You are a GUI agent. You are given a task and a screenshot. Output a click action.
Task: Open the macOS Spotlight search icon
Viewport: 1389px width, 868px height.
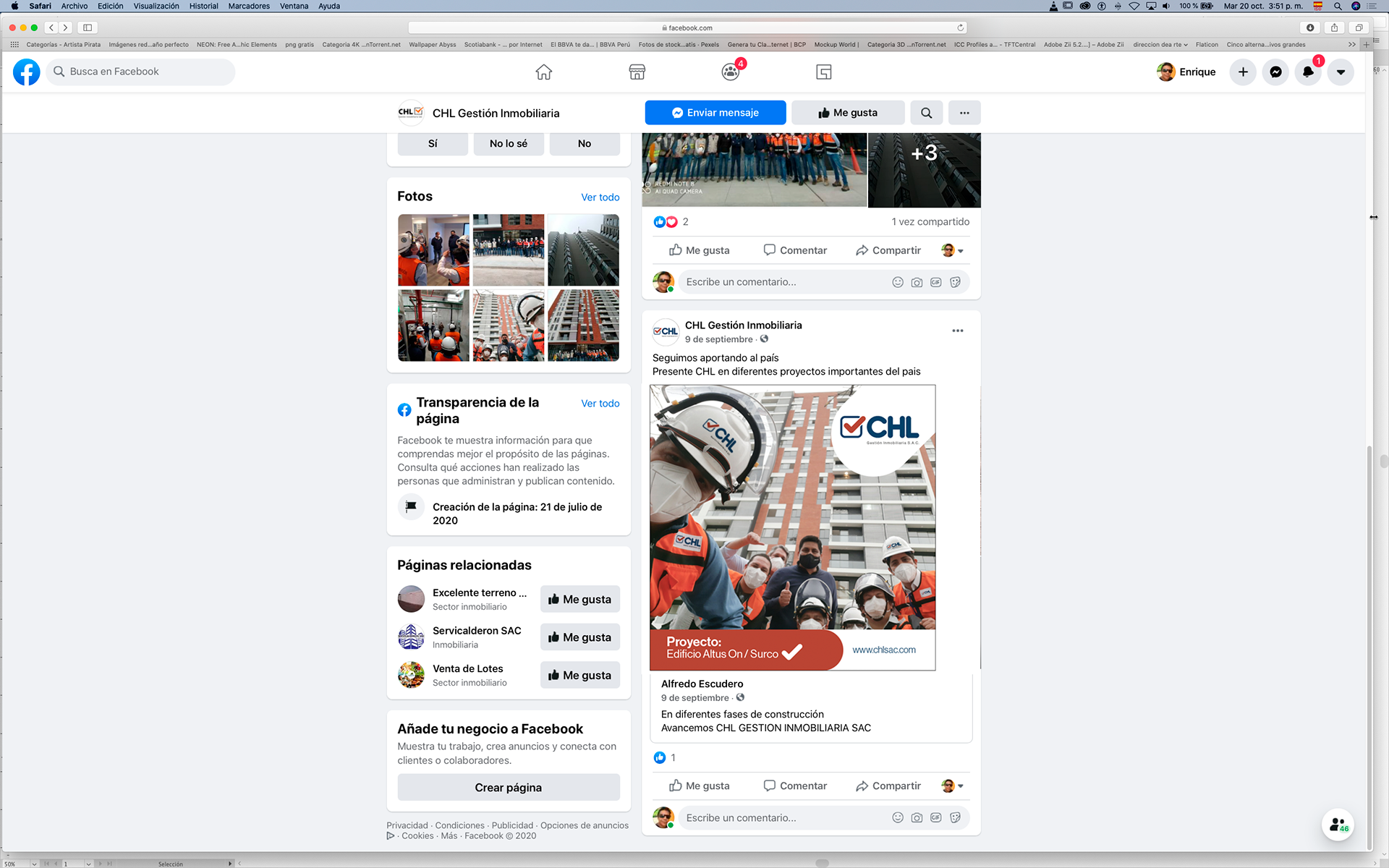1338,6
